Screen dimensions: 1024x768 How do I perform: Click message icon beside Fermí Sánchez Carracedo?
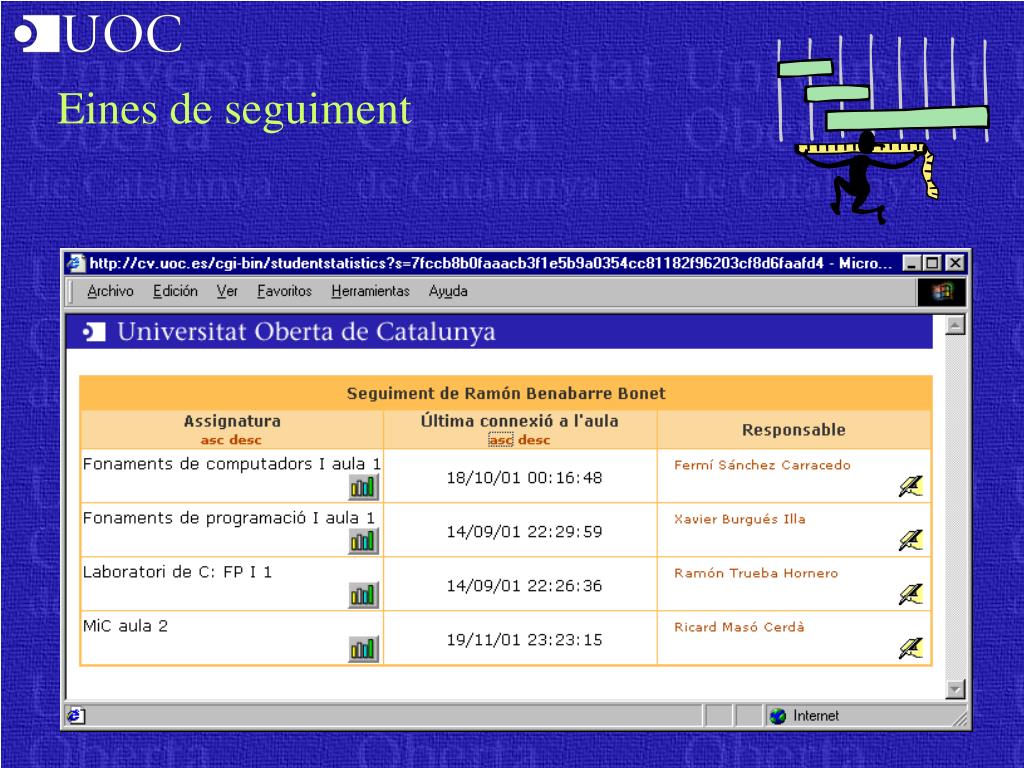[910, 486]
